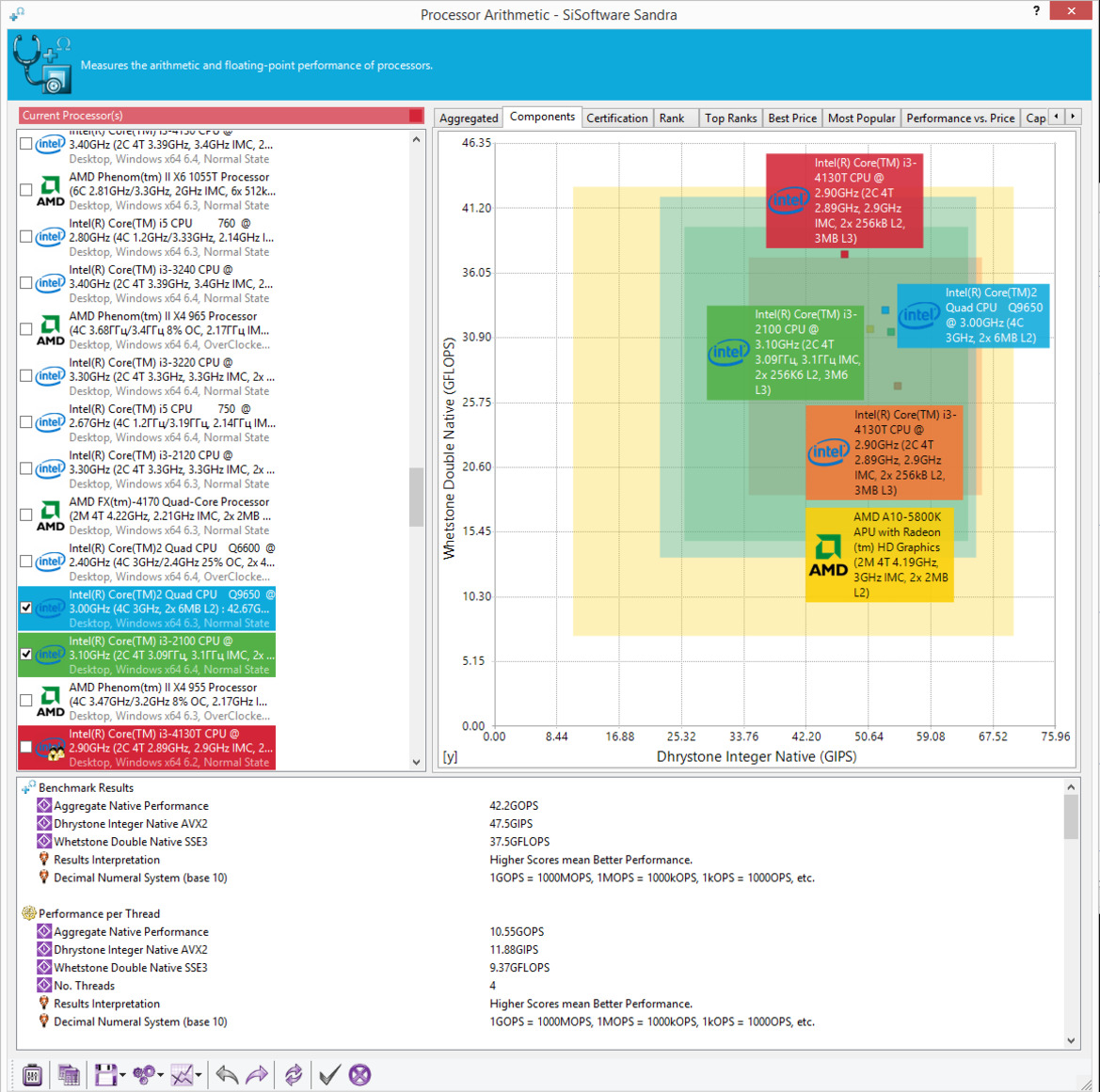
Task: Click the Intel logo of Core i5 760 row
Action: (50, 237)
